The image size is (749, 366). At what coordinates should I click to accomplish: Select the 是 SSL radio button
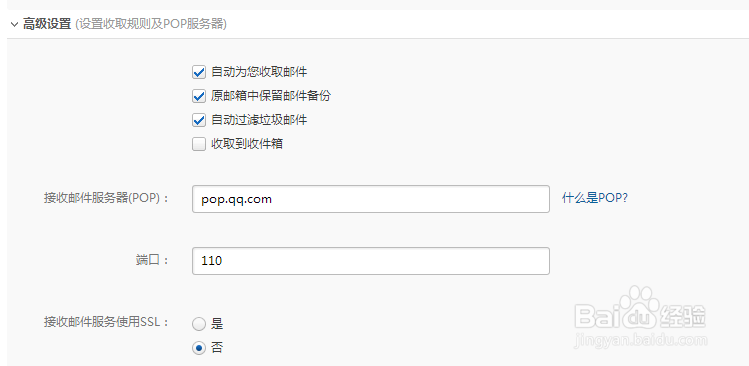pos(199,324)
